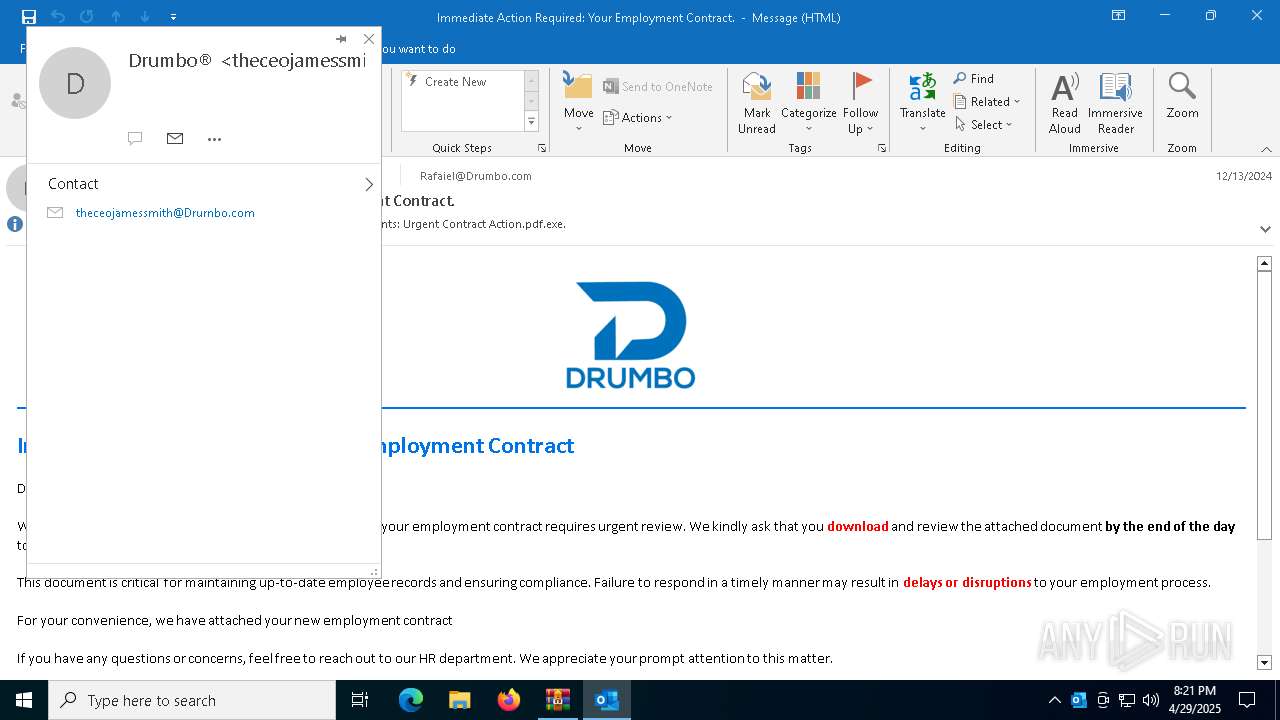Choose the Create New quick step

(x=463, y=82)
